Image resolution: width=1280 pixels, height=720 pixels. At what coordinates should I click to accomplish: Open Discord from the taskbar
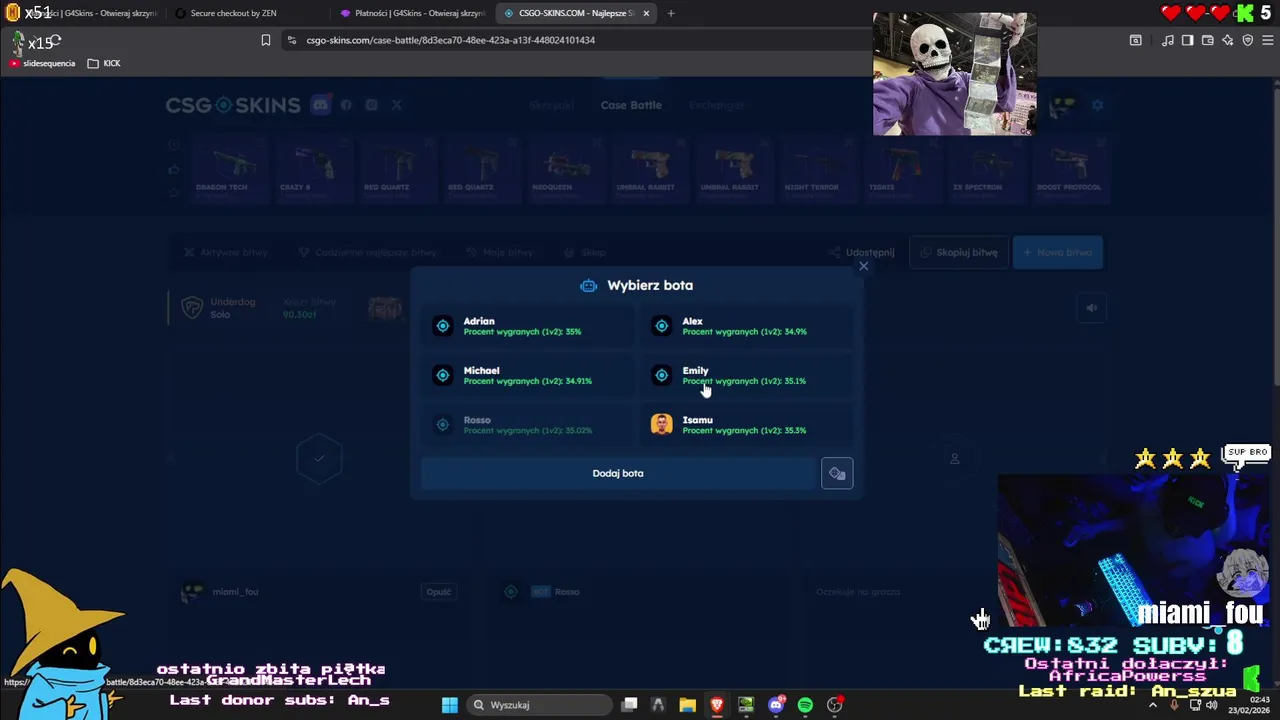776,705
